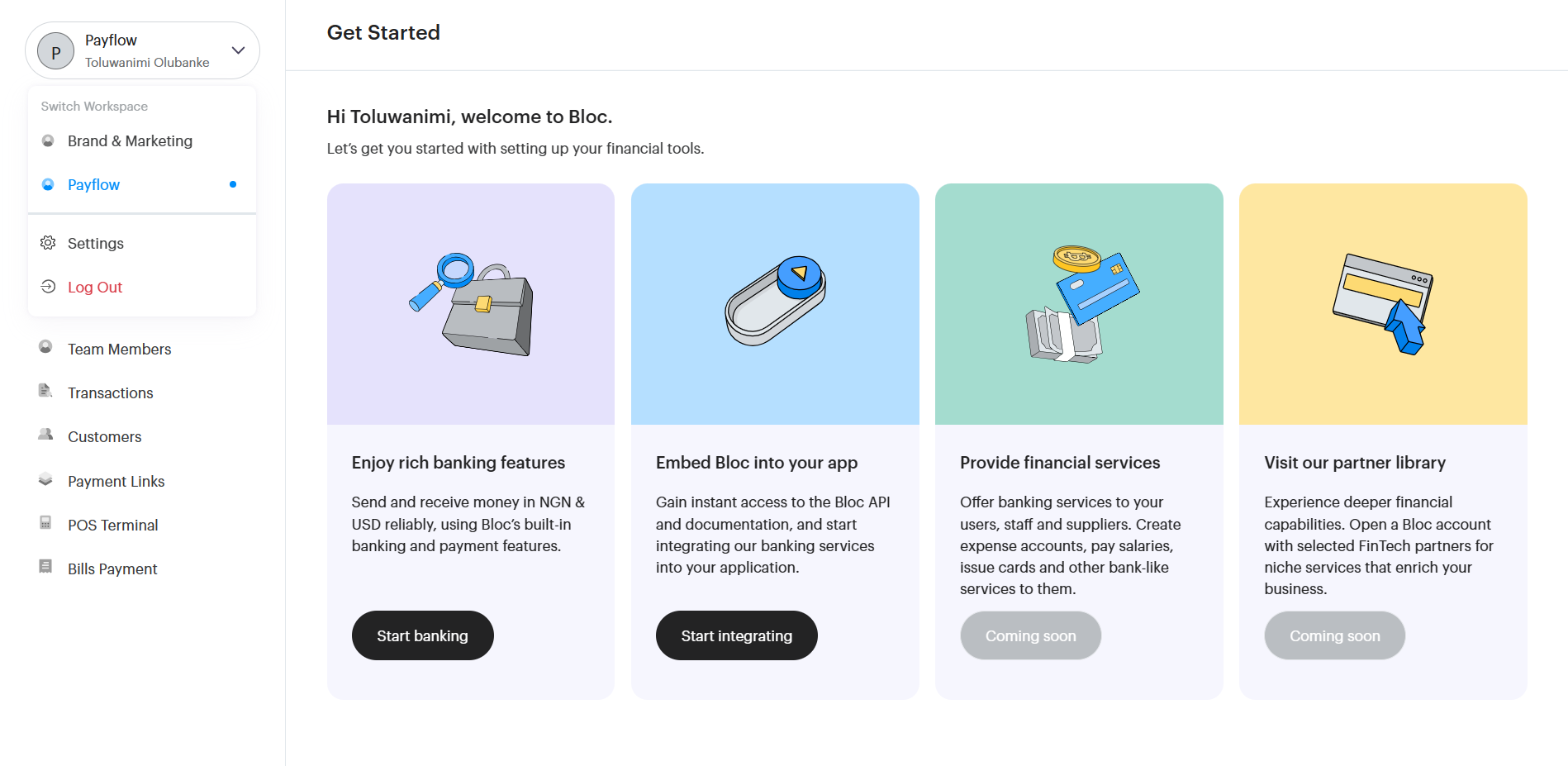
Task: Select the Payflow workspace entry
Action: [142, 185]
